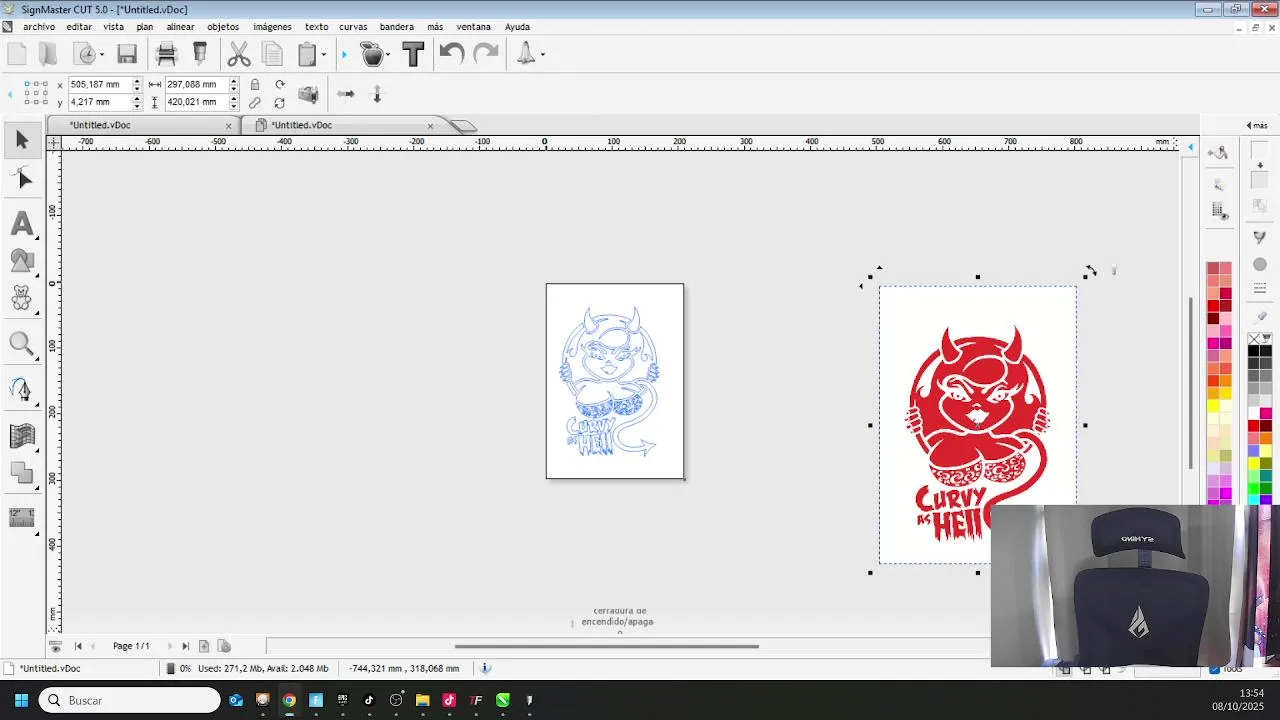1280x720 pixels.
Task: Select the Pen drawing tool
Action: [x=22, y=389]
